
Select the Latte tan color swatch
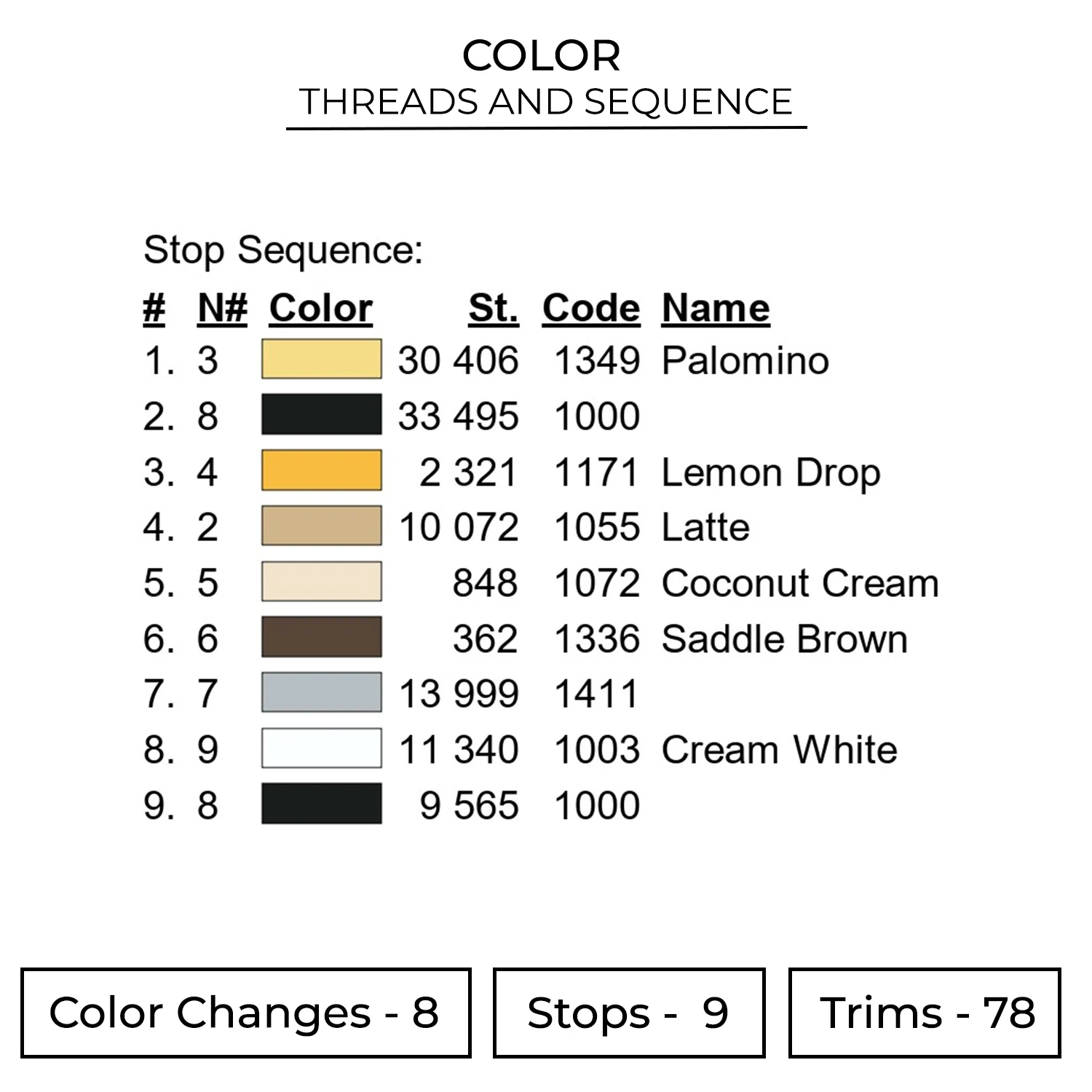[321, 526]
